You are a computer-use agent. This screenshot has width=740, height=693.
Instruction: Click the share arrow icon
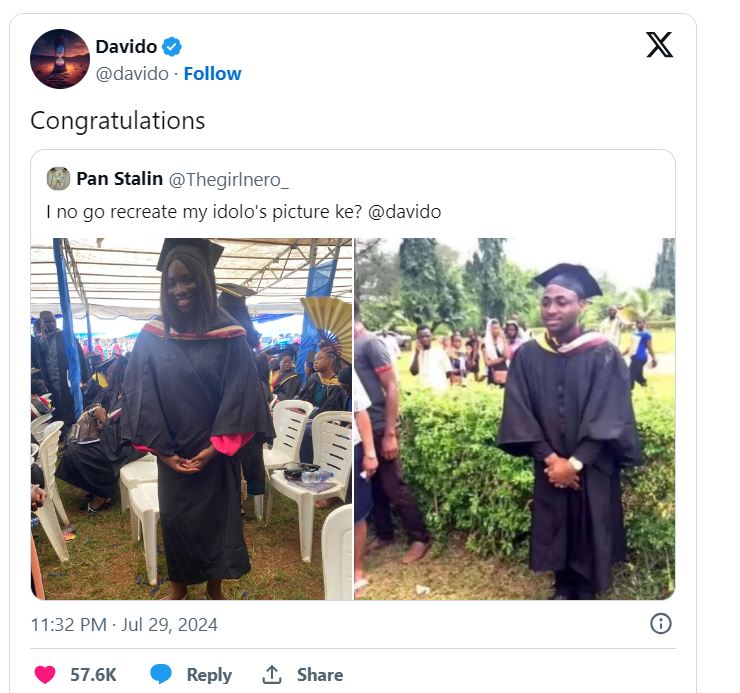[x=272, y=675]
